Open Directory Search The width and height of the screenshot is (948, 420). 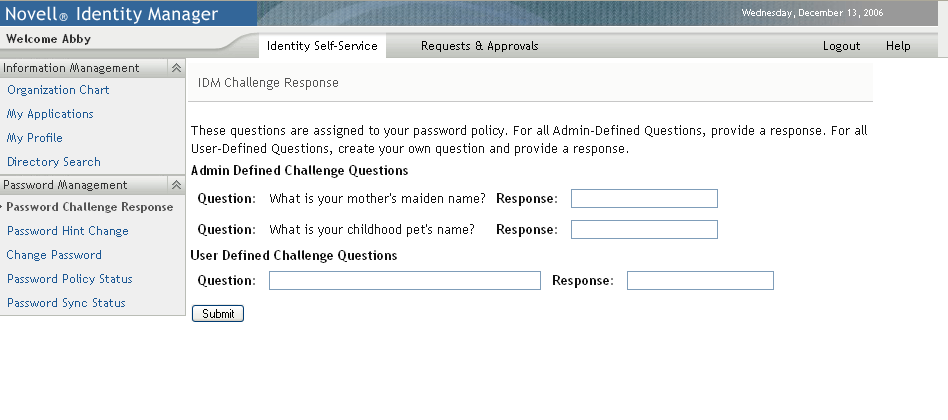54,162
